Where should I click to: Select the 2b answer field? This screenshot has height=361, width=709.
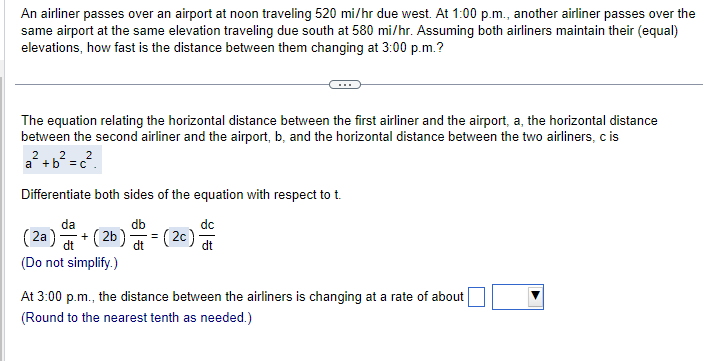(109, 236)
